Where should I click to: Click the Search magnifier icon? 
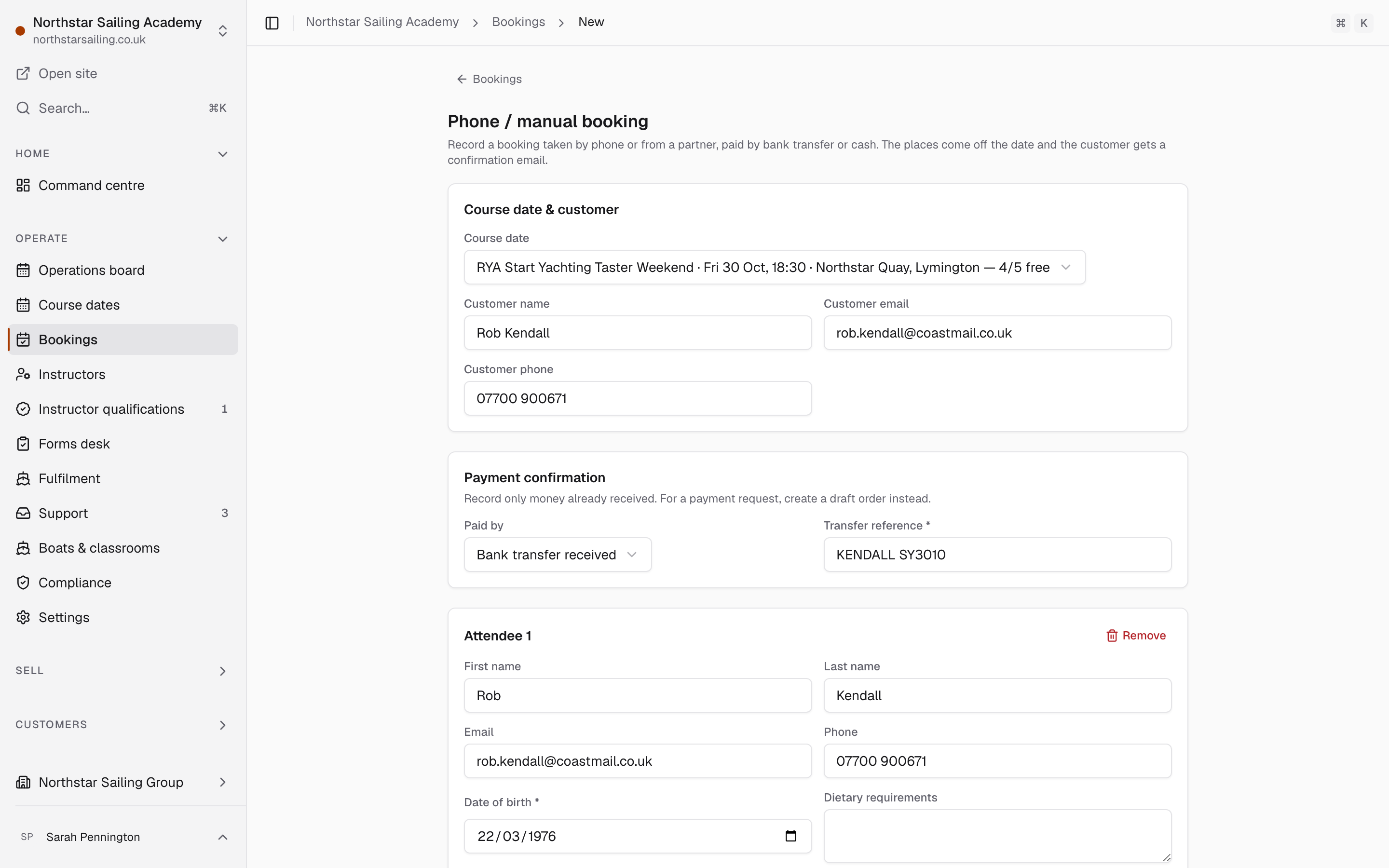pos(23,108)
